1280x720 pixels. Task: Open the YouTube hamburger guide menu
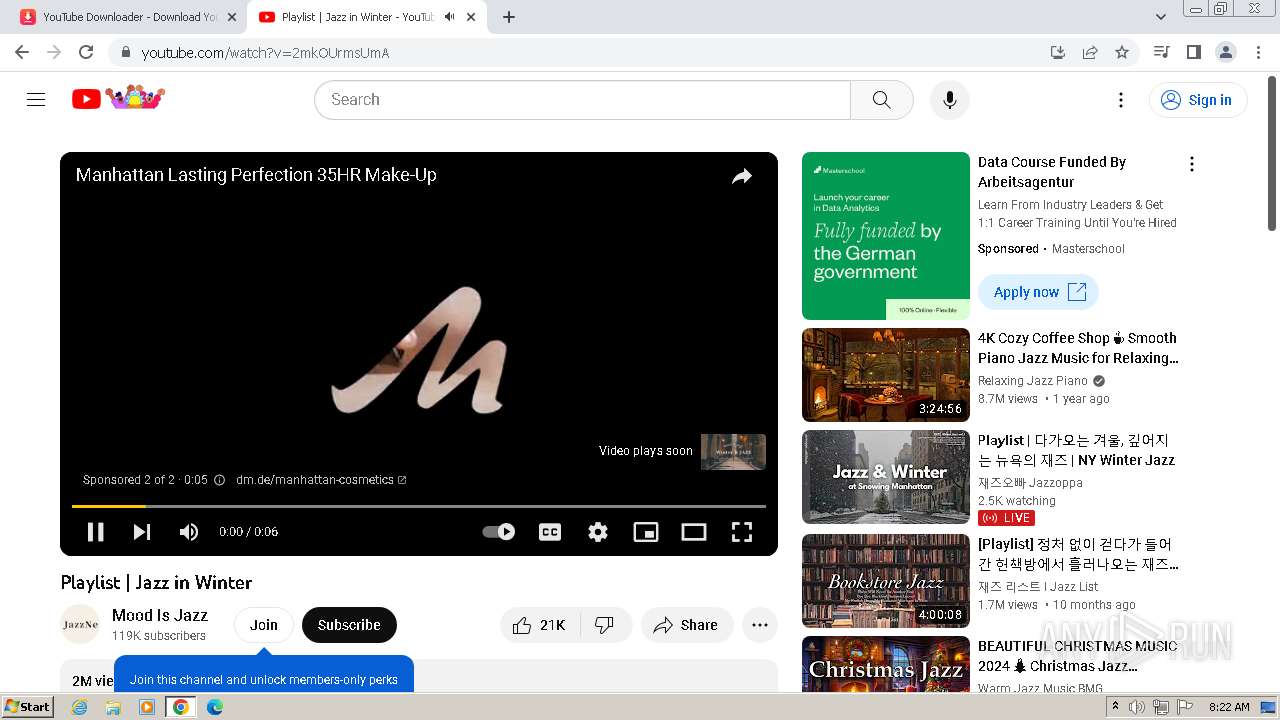click(x=36, y=99)
